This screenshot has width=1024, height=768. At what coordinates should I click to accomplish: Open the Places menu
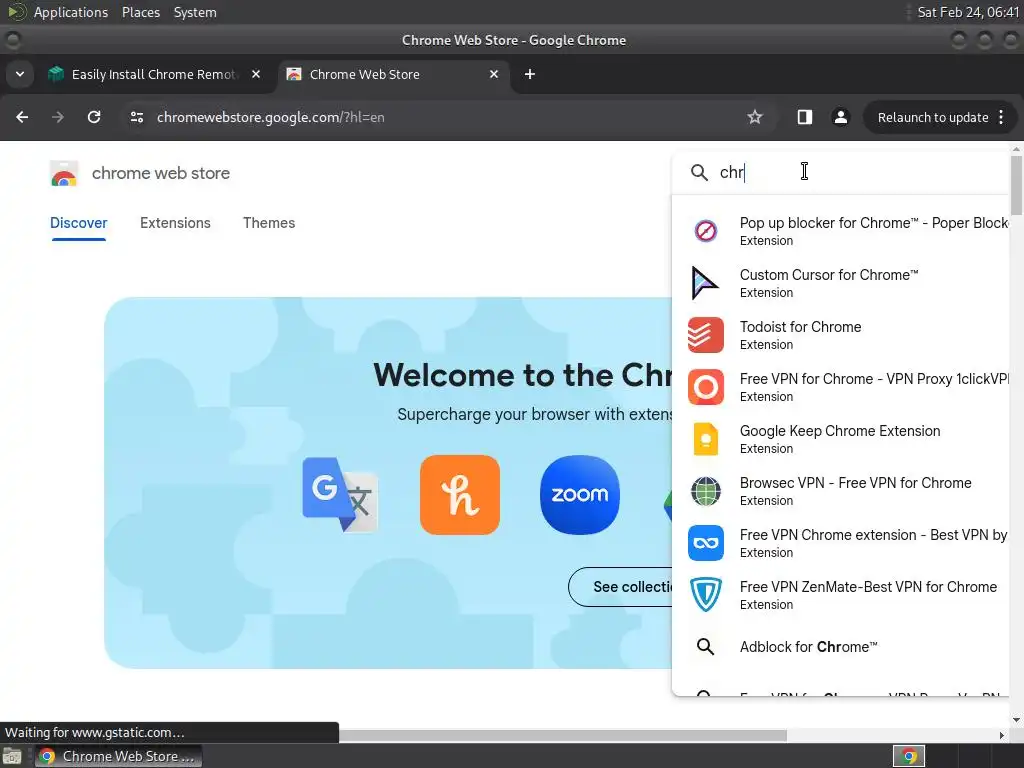(x=140, y=12)
